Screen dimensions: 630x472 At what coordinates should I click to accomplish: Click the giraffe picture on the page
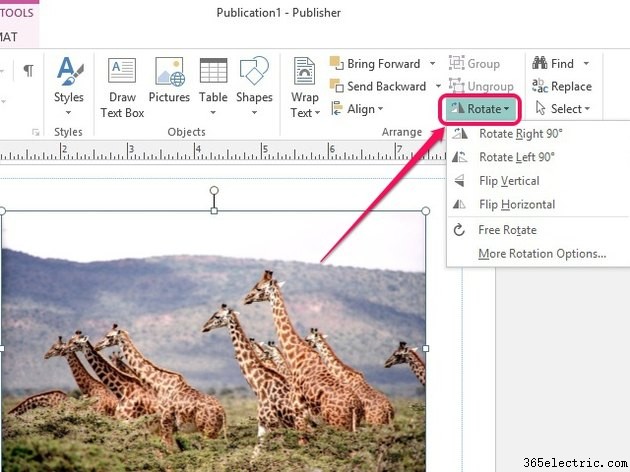point(213,341)
